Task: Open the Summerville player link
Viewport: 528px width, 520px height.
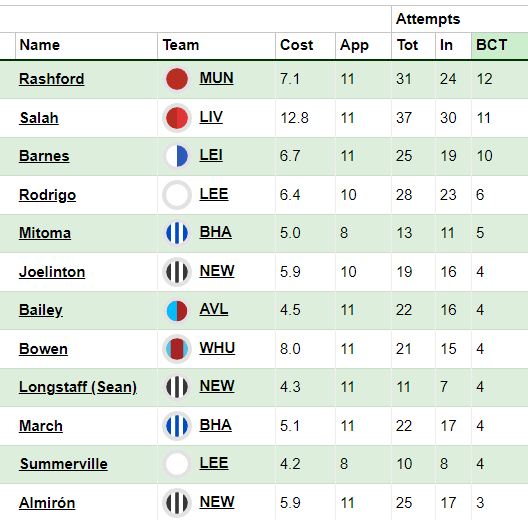Action: click(64, 464)
